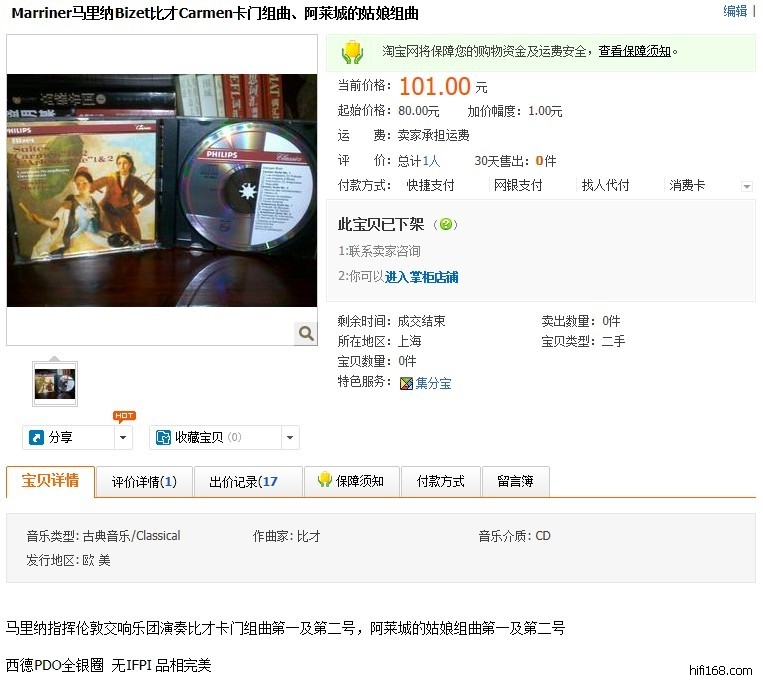View the reviewer count 1人 link
763x686 pixels.
pyautogui.click(x=431, y=161)
